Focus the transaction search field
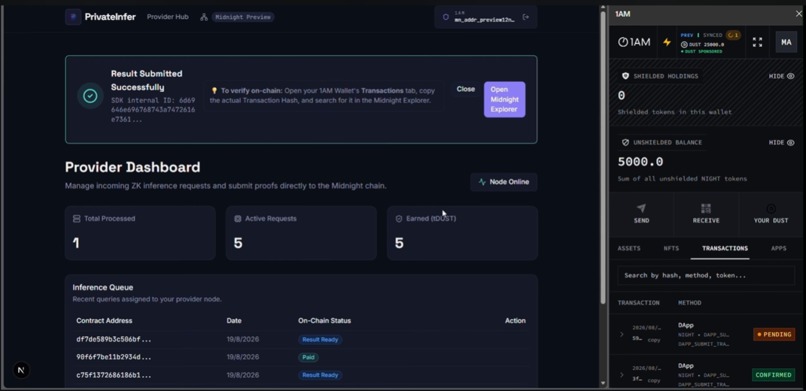 coord(706,275)
